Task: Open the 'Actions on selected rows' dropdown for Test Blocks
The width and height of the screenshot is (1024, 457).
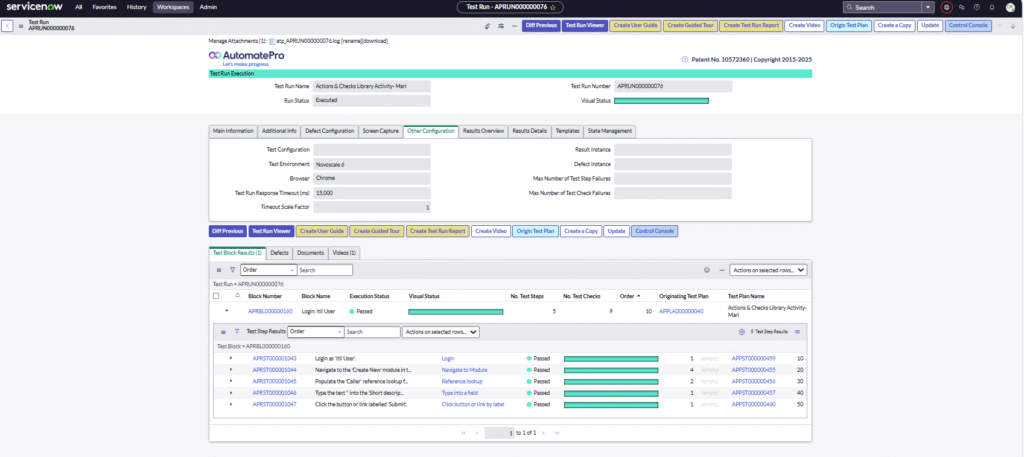Action: (x=766, y=270)
